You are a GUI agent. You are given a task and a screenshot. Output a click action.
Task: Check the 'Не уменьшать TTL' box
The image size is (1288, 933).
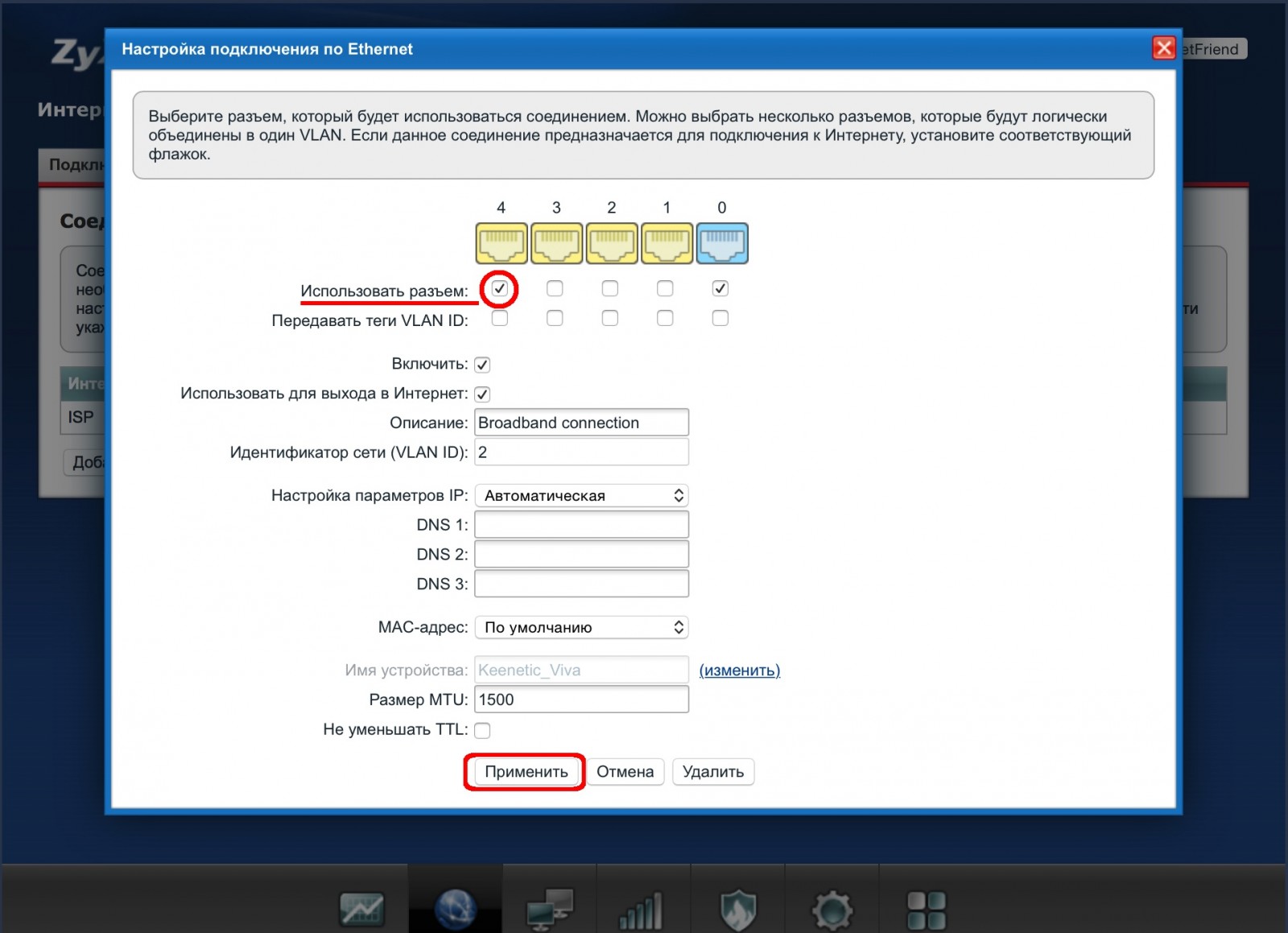(482, 730)
